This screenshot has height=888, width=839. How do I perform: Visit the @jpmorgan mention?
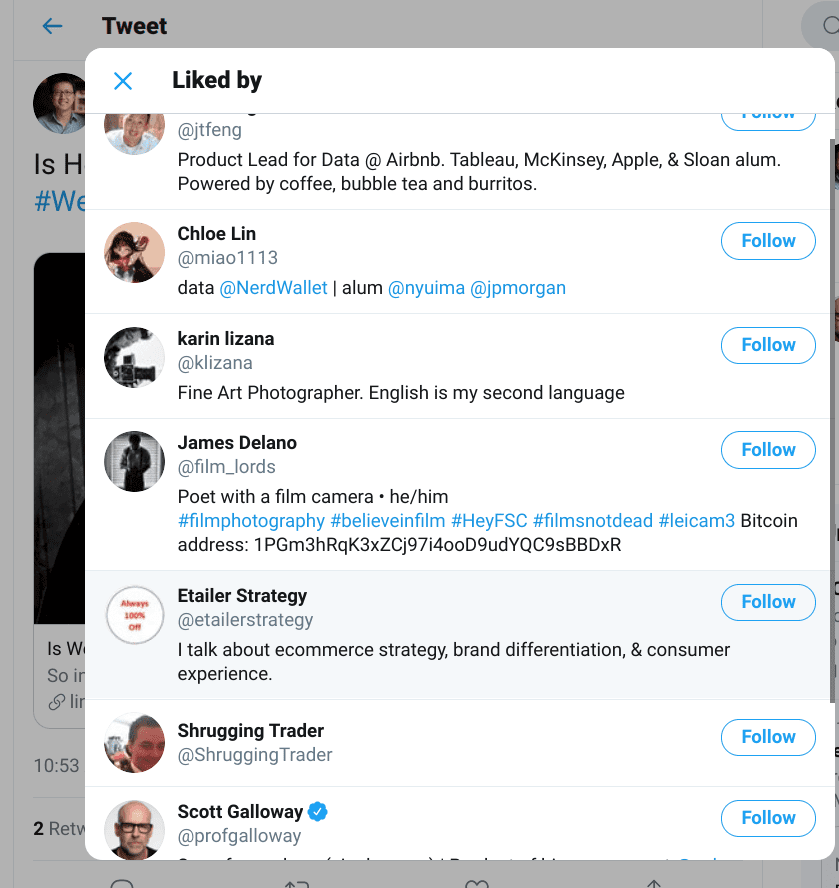(517, 288)
